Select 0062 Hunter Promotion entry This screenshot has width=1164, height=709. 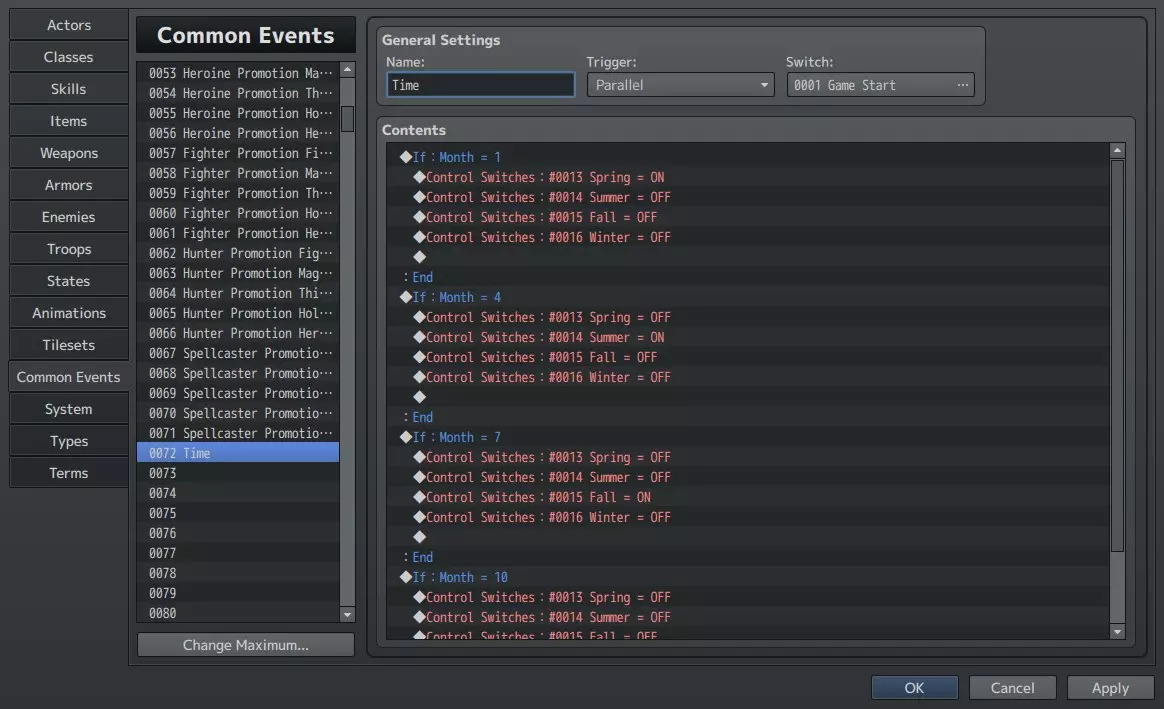(x=238, y=253)
